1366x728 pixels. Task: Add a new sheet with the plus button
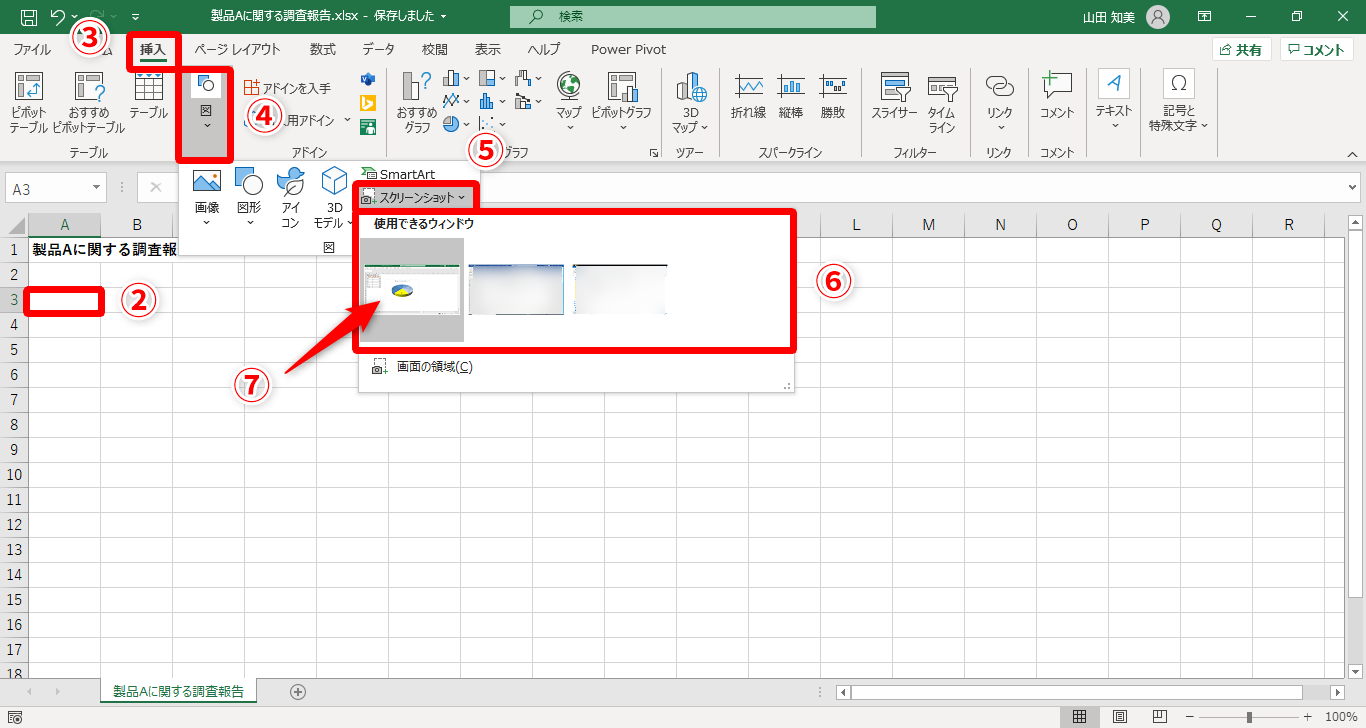point(297,691)
